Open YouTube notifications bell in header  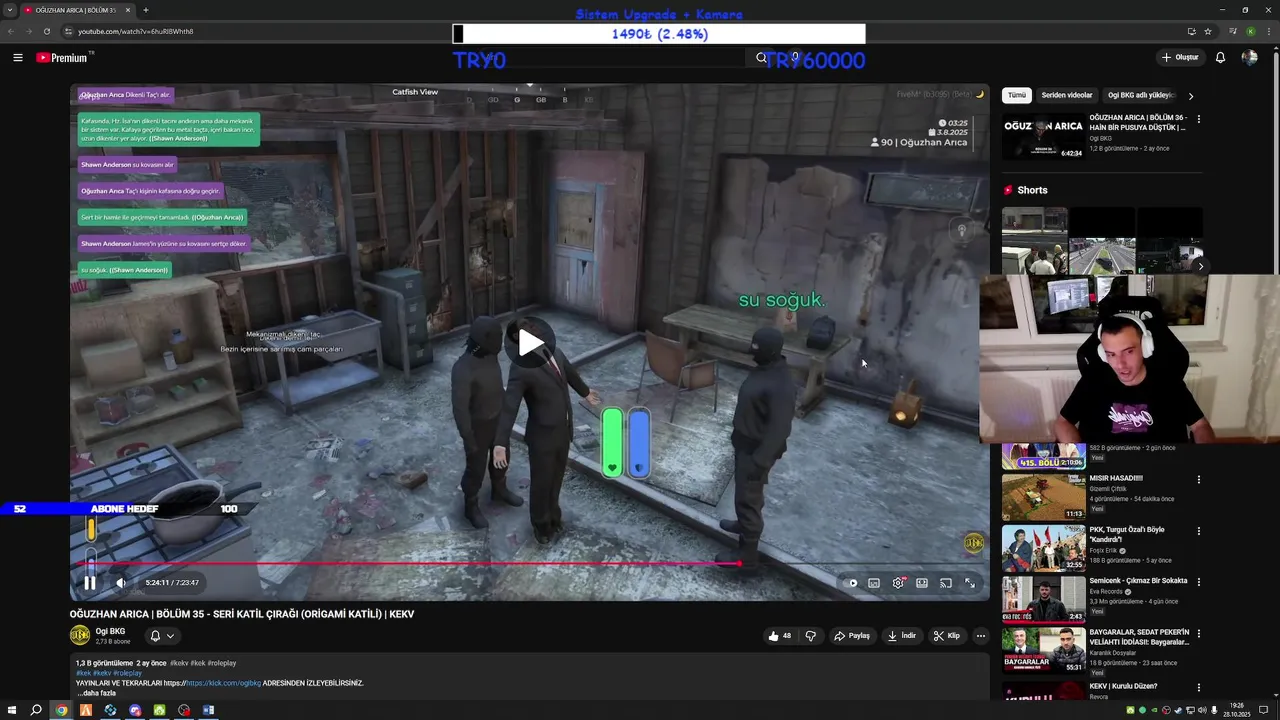pos(1220,57)
